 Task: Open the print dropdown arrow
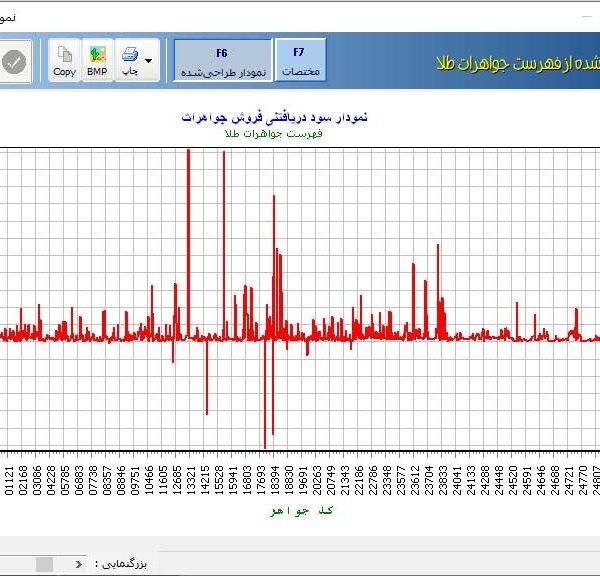coord(149,60)
